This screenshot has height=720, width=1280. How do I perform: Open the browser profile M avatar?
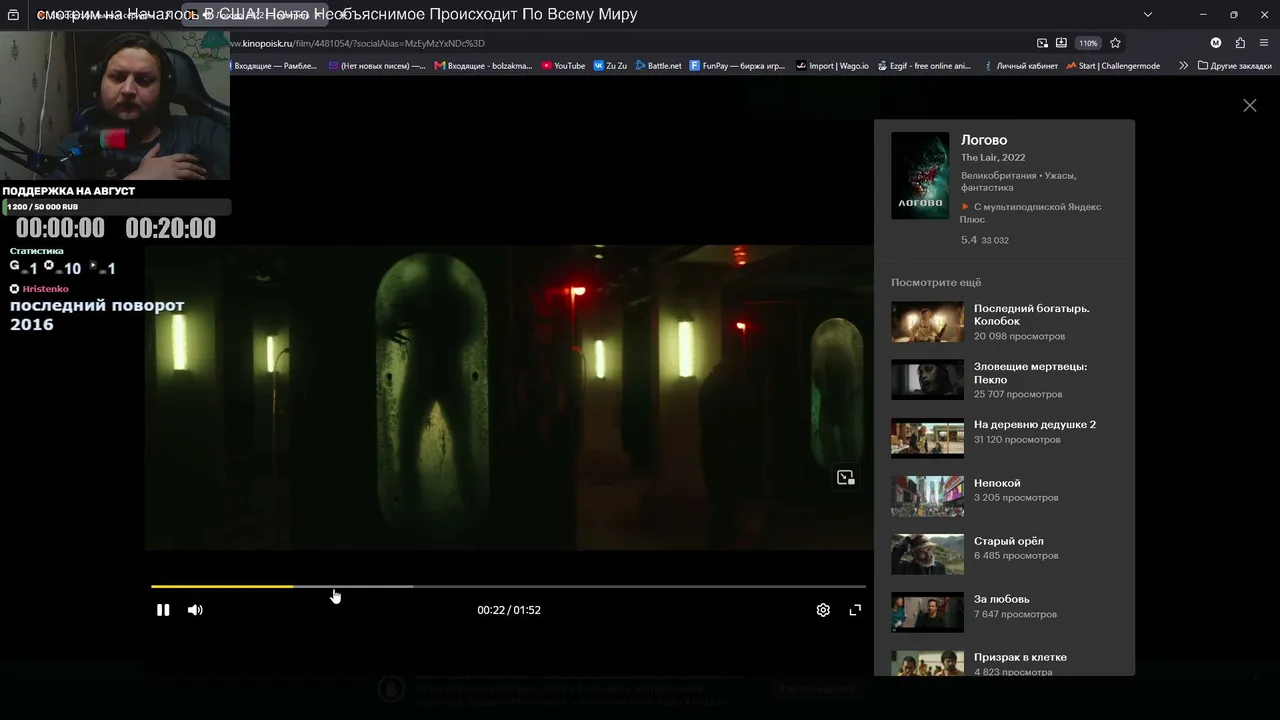pyautogui.click(x=1216, y=43)
